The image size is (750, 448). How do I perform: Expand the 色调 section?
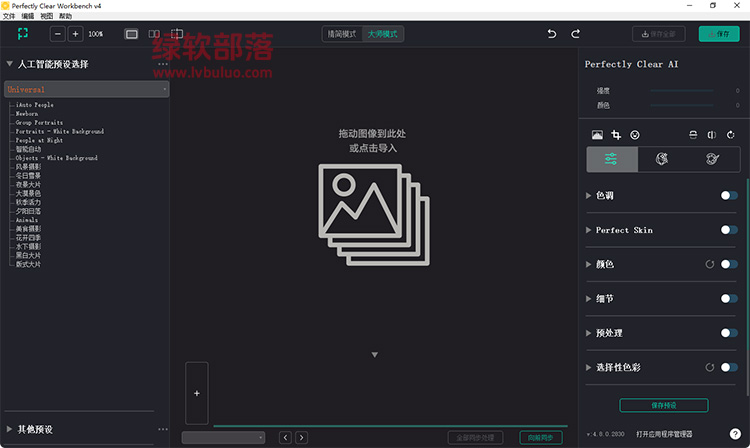589,196
